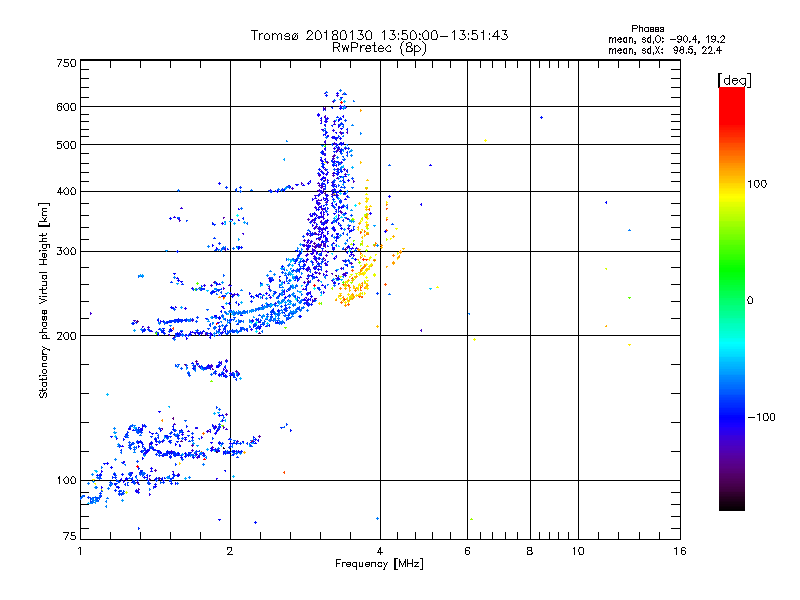Click the 'Phases' header label
Viewport: 800px width, 600px height.
point(647,29)
